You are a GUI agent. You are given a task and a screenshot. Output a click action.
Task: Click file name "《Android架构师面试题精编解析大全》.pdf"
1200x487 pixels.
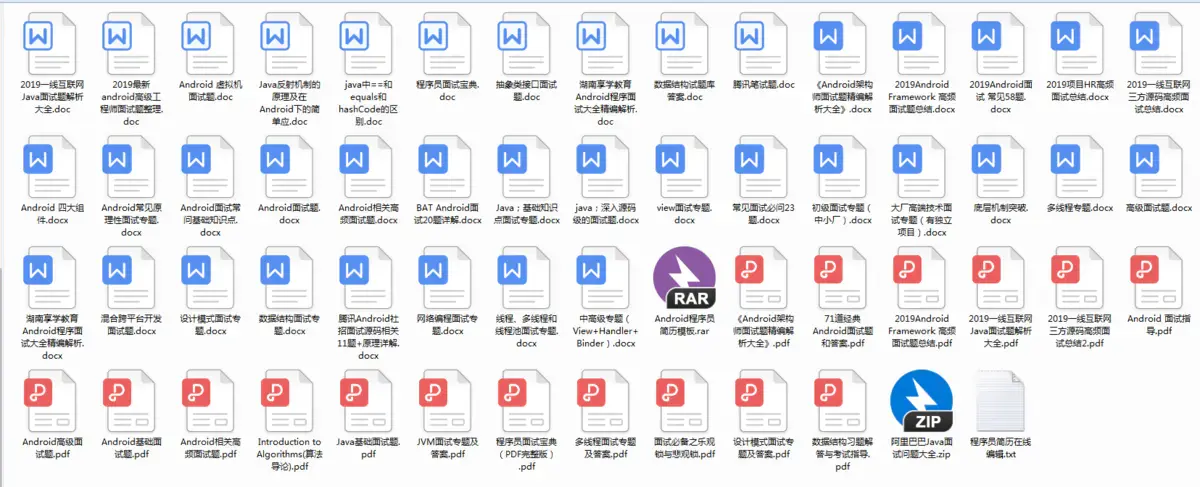(763, 331)
